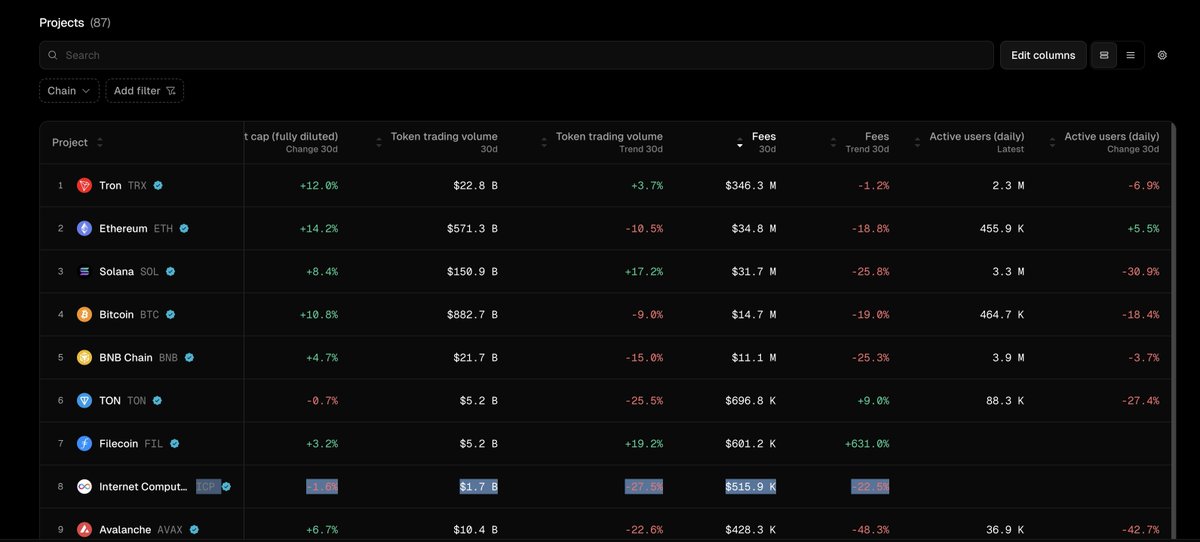Click the Avalanche project logo icon
The width and height of the screenshot is (1200, 542).
pyautogui.click(x=84, y=529)
